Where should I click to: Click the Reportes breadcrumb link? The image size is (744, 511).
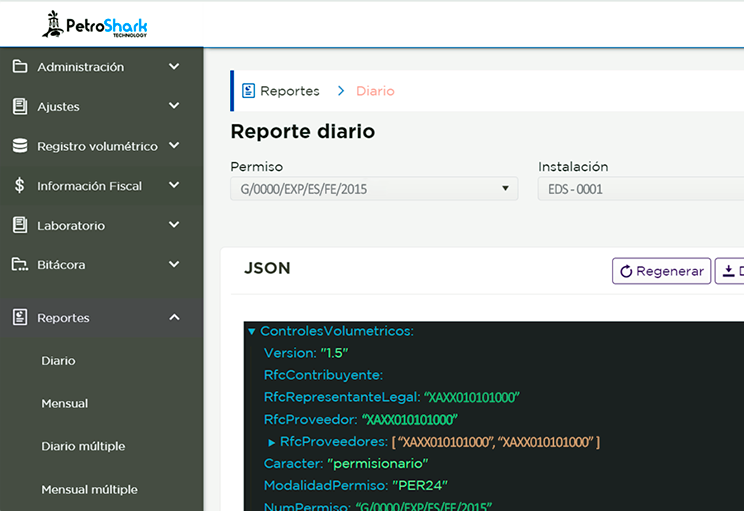(289, 91)
